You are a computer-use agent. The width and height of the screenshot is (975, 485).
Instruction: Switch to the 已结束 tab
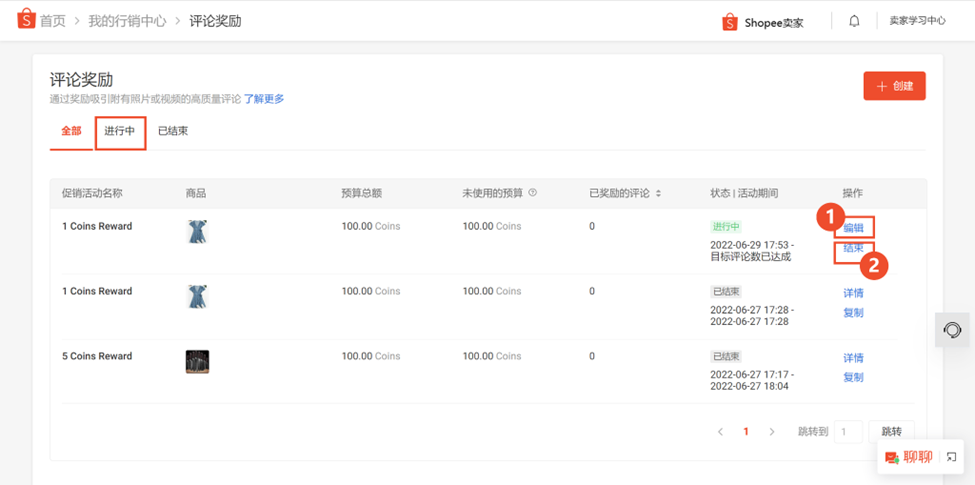coord(173,132)
